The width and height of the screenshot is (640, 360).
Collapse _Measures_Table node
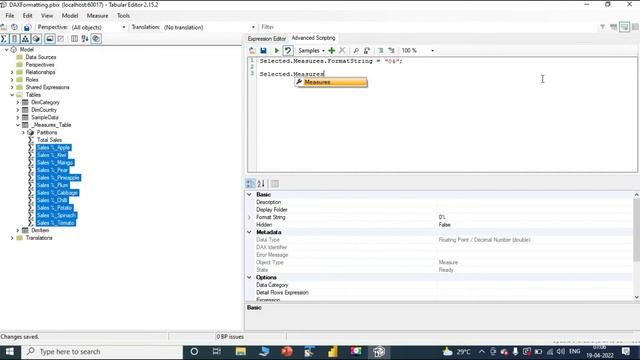pos(18,125)
